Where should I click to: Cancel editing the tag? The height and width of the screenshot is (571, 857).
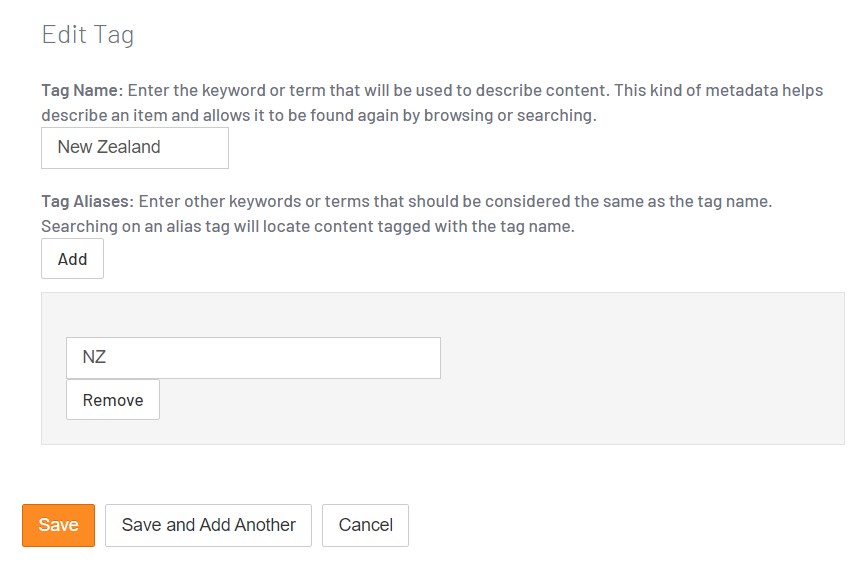click(x=365, y=525)
